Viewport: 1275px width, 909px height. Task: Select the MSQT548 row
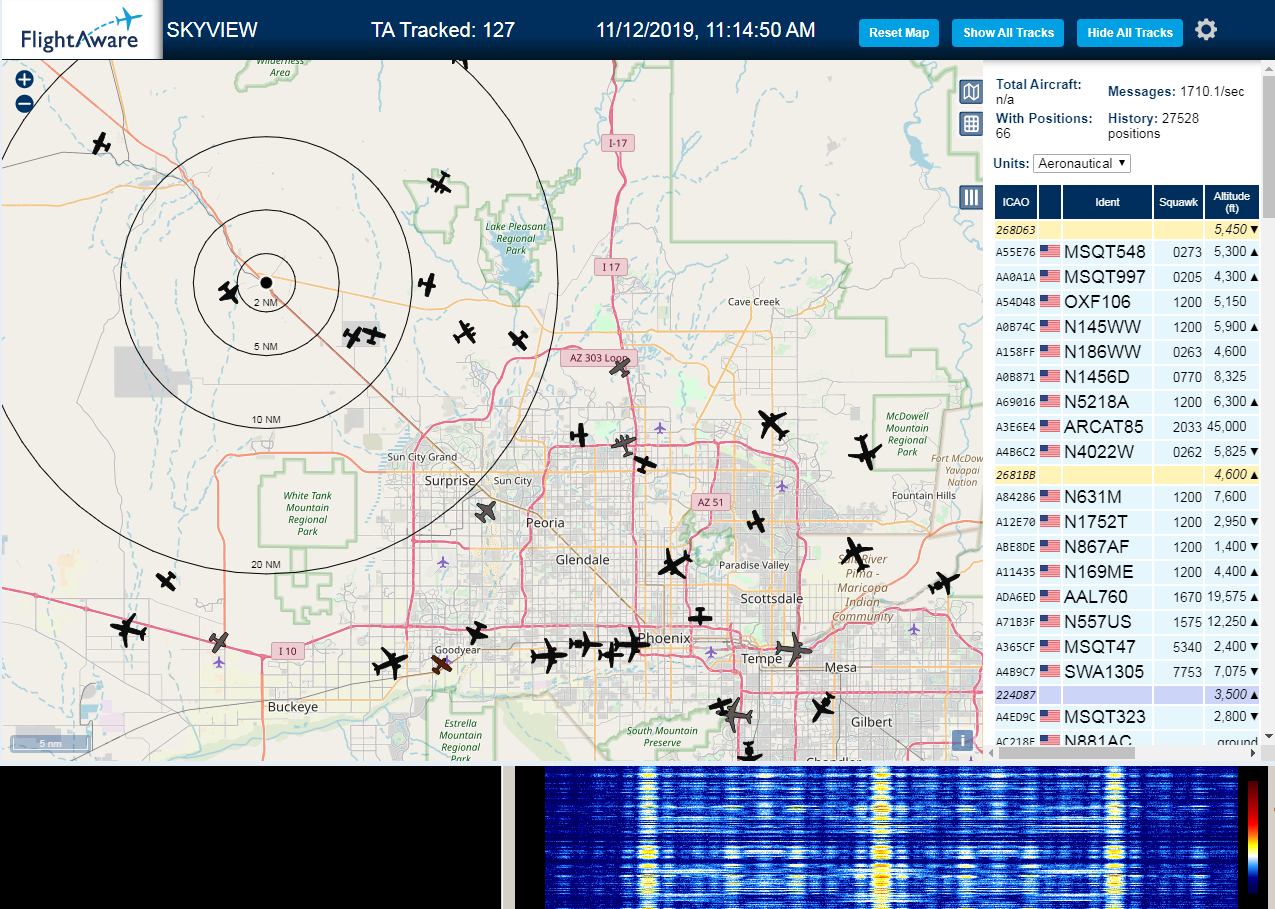point(1127,252)
